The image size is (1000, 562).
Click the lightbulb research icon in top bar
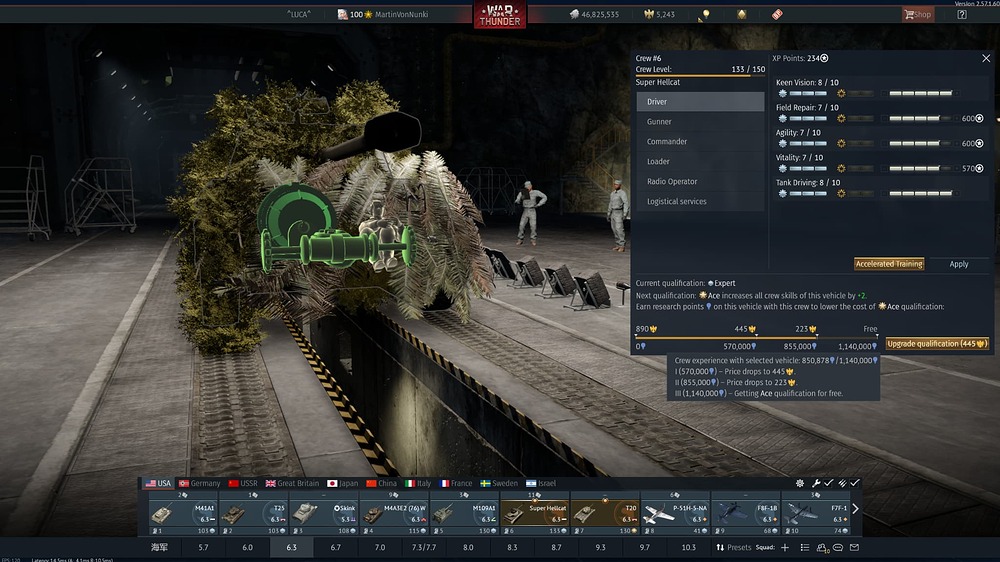point(706,14)
